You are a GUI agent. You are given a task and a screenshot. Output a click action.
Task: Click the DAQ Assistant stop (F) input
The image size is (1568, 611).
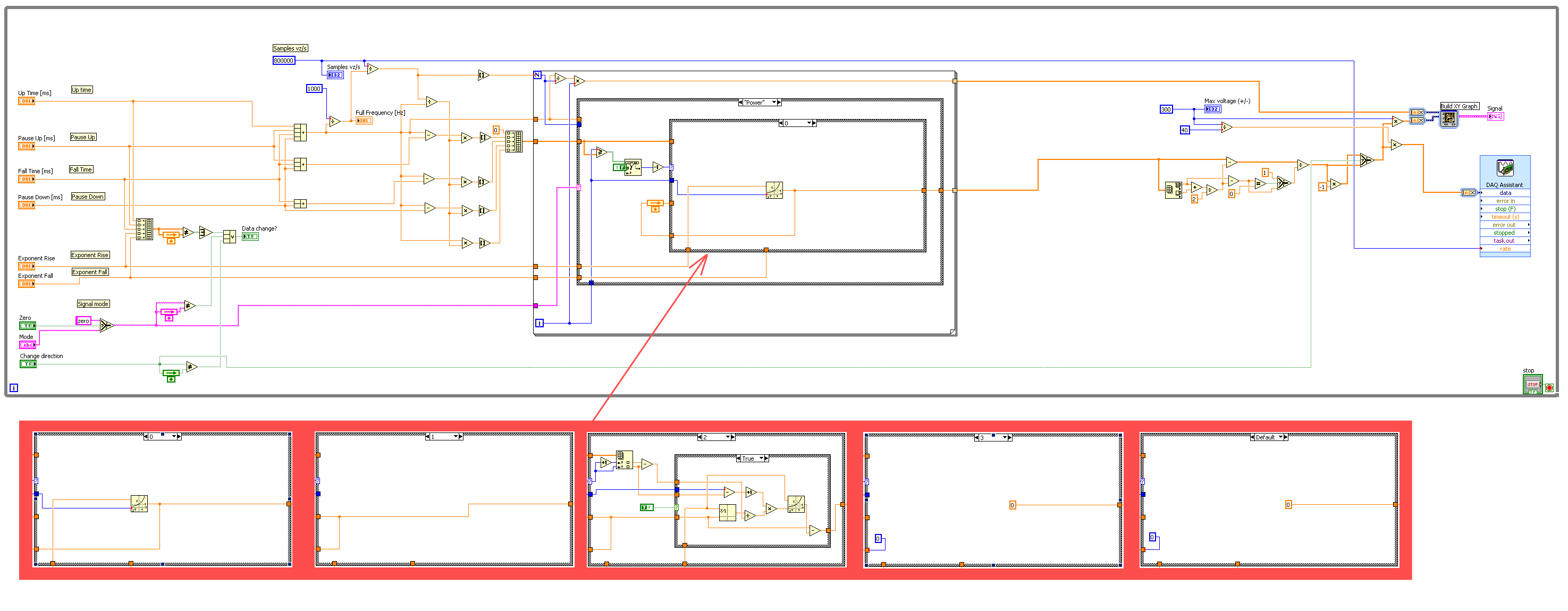coord(1505,209)
